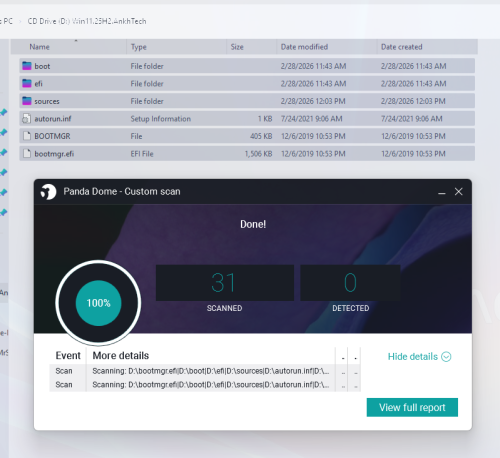The height and width of the screenshot is (458, 500).
Task: Click the 7/24/2021 9:06 AM modified date
Action: point(311,119)
